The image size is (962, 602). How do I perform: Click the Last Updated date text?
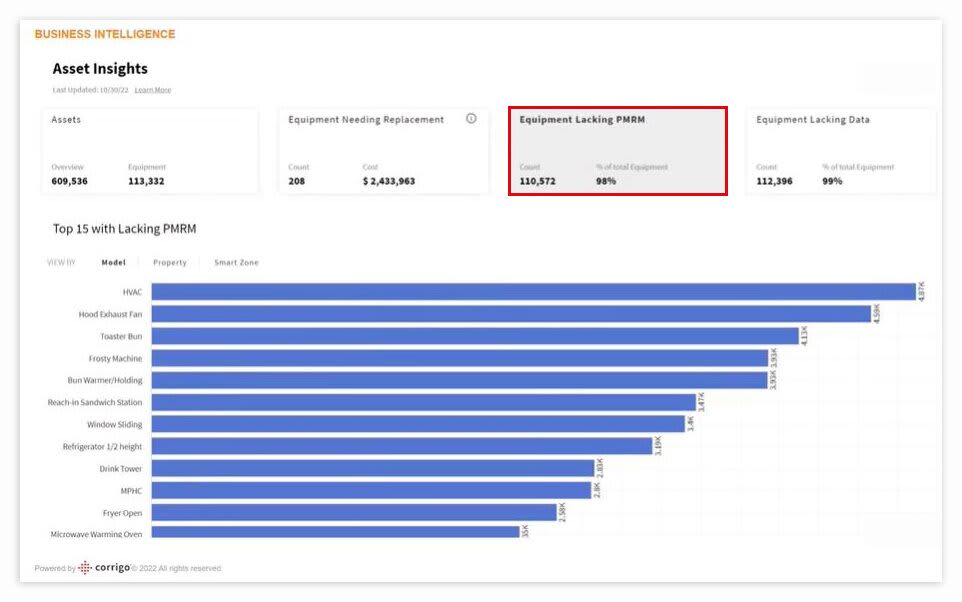91,90
